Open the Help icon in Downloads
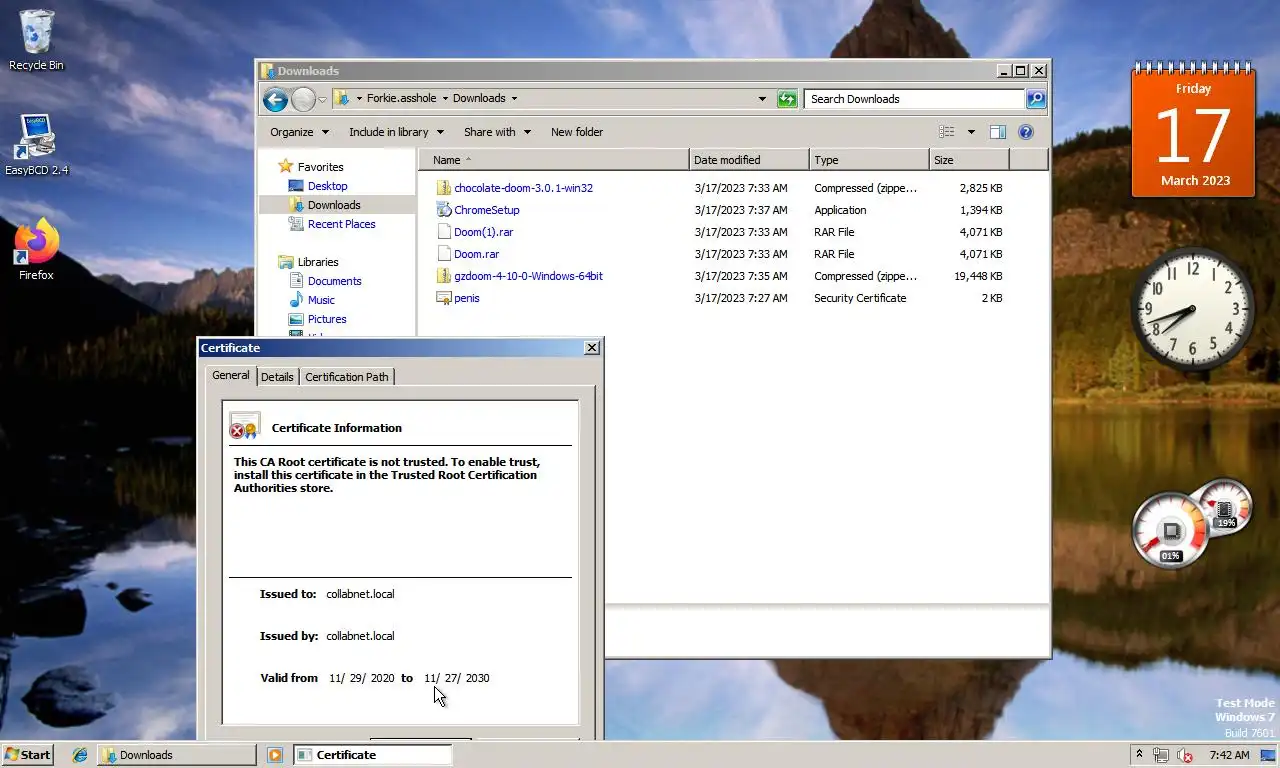 (x=1025, y=132)
